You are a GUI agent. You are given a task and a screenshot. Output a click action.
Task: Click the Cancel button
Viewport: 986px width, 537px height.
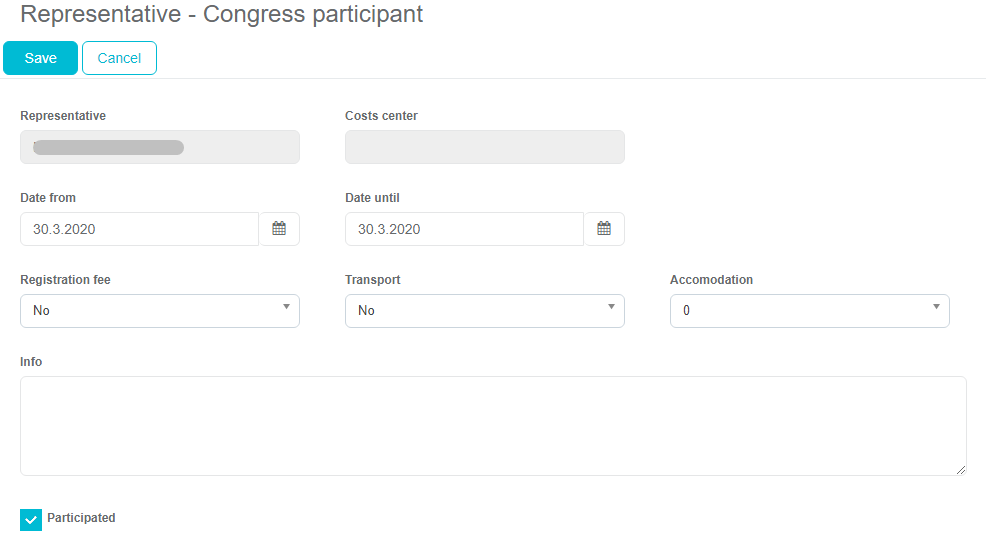(x=119, y=58)
